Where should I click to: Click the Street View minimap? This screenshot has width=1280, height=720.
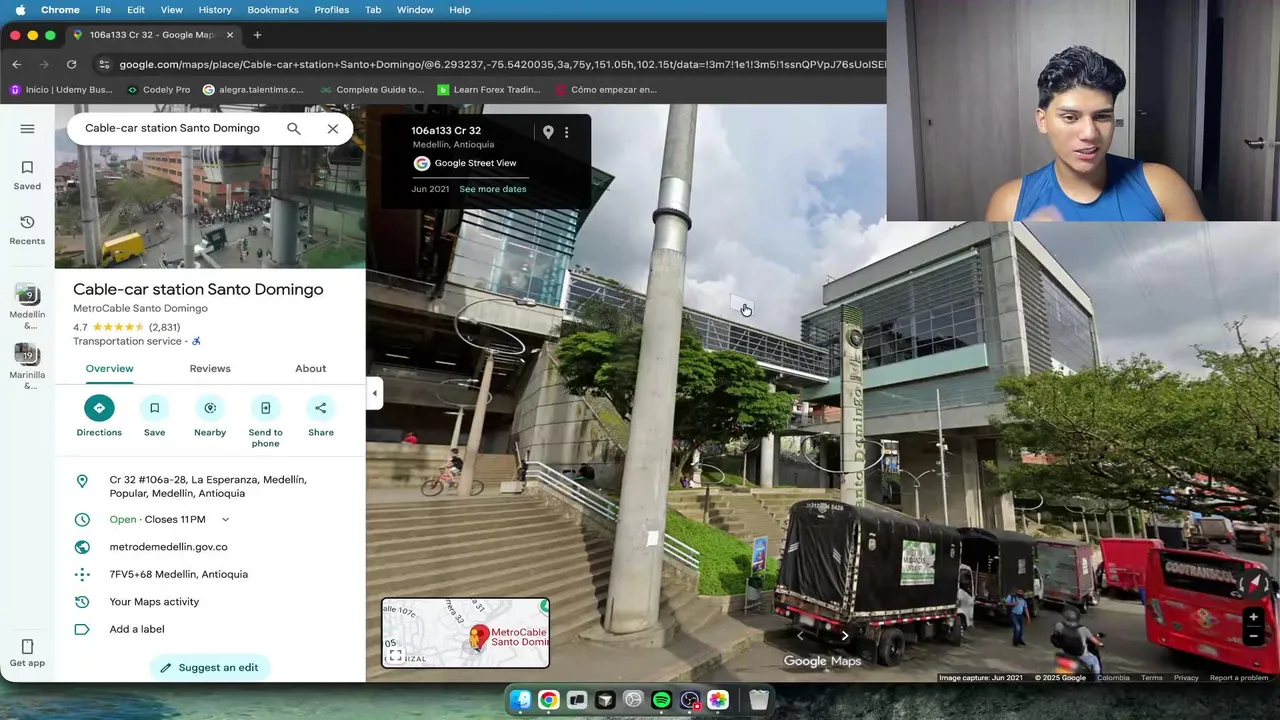pyautogui.click(x=465, y=632)
